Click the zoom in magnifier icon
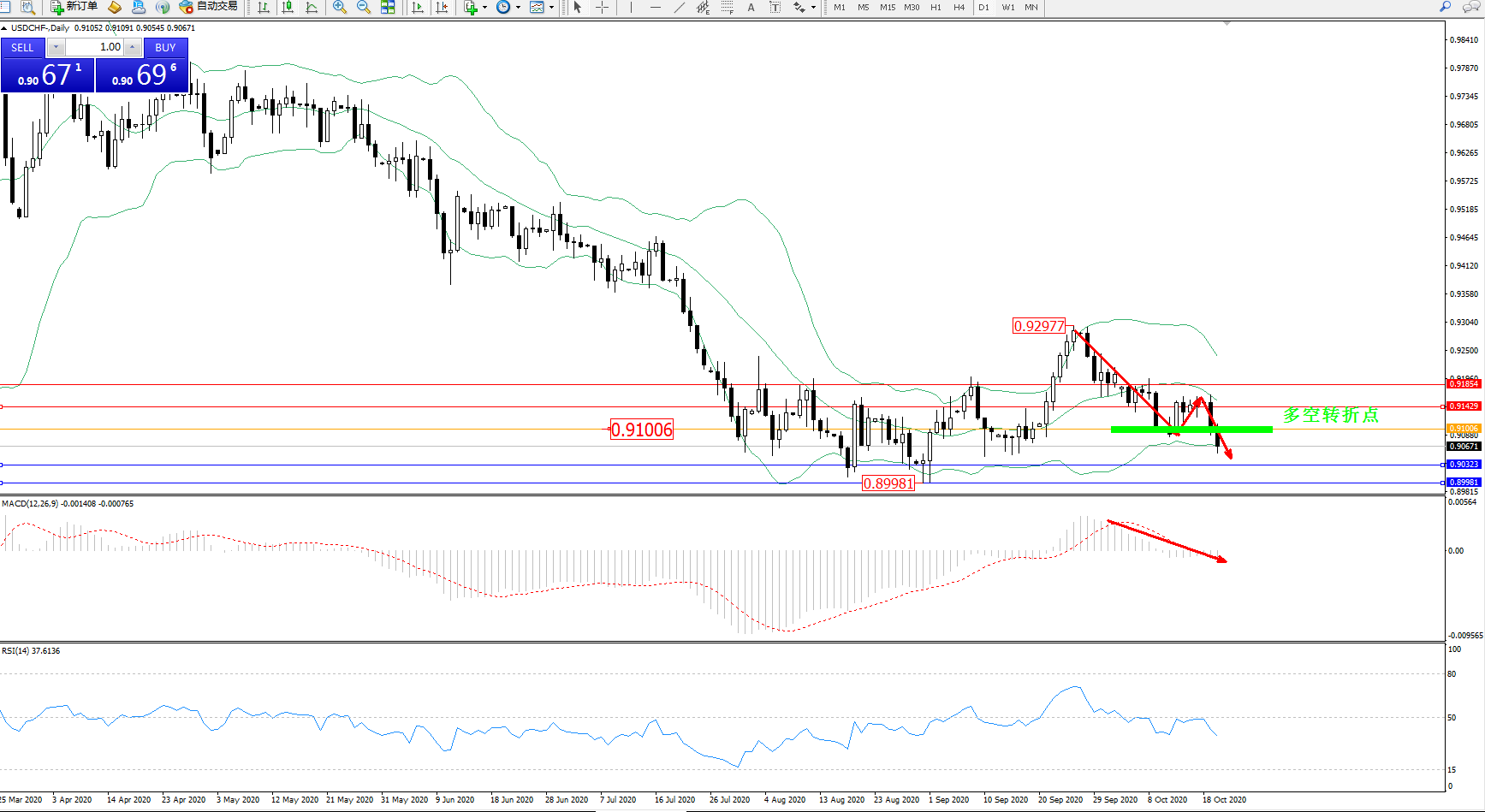Image resolution: width=1485 pixels, height=812 pixels. point(340,8)
